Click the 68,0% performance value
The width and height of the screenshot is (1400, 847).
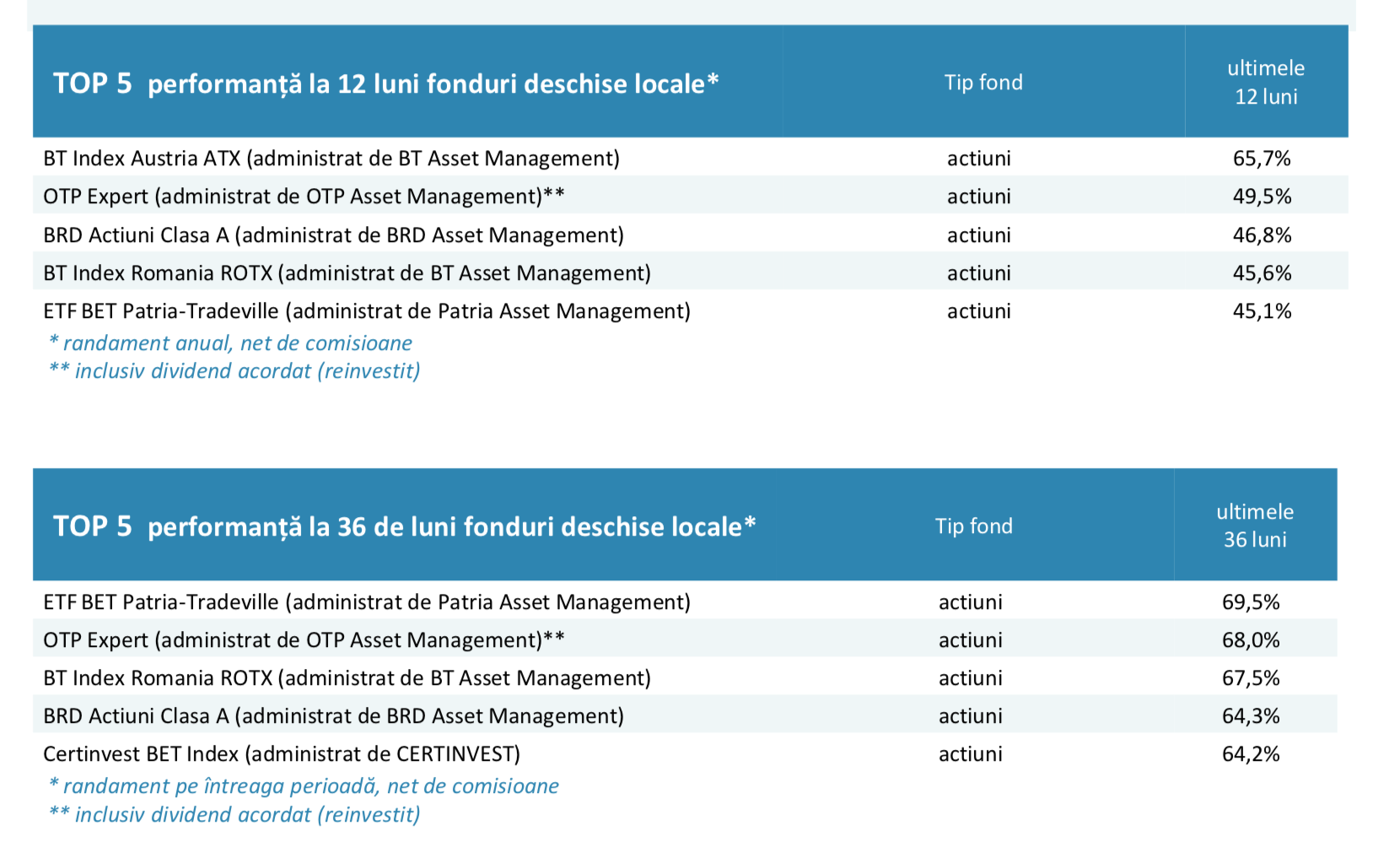[x=1251, y=640]
